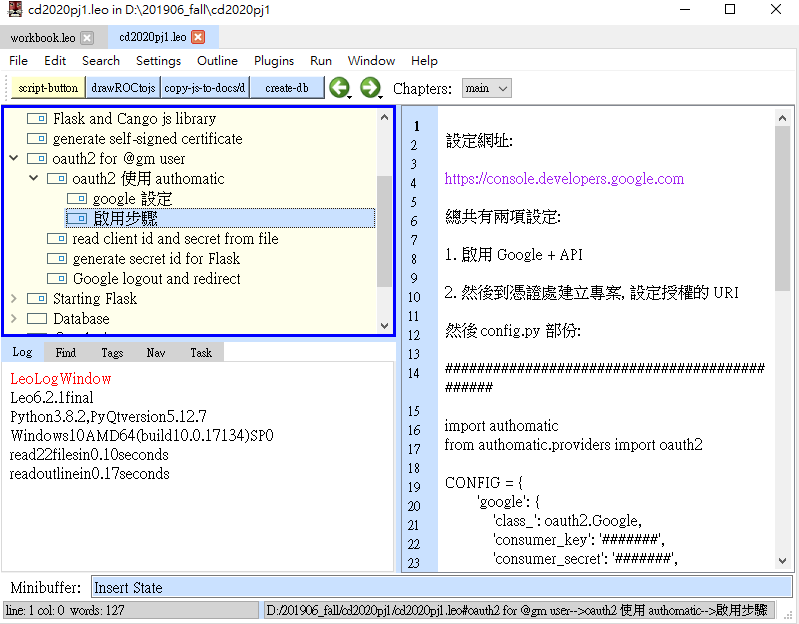This screenshot has width=799, height=624.
Task: Click the node icon beside Starting Flask
Action: [x=37, y=299]
